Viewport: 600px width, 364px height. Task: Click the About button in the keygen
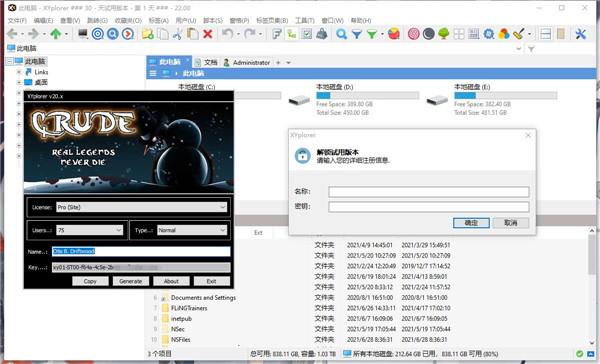171,281
